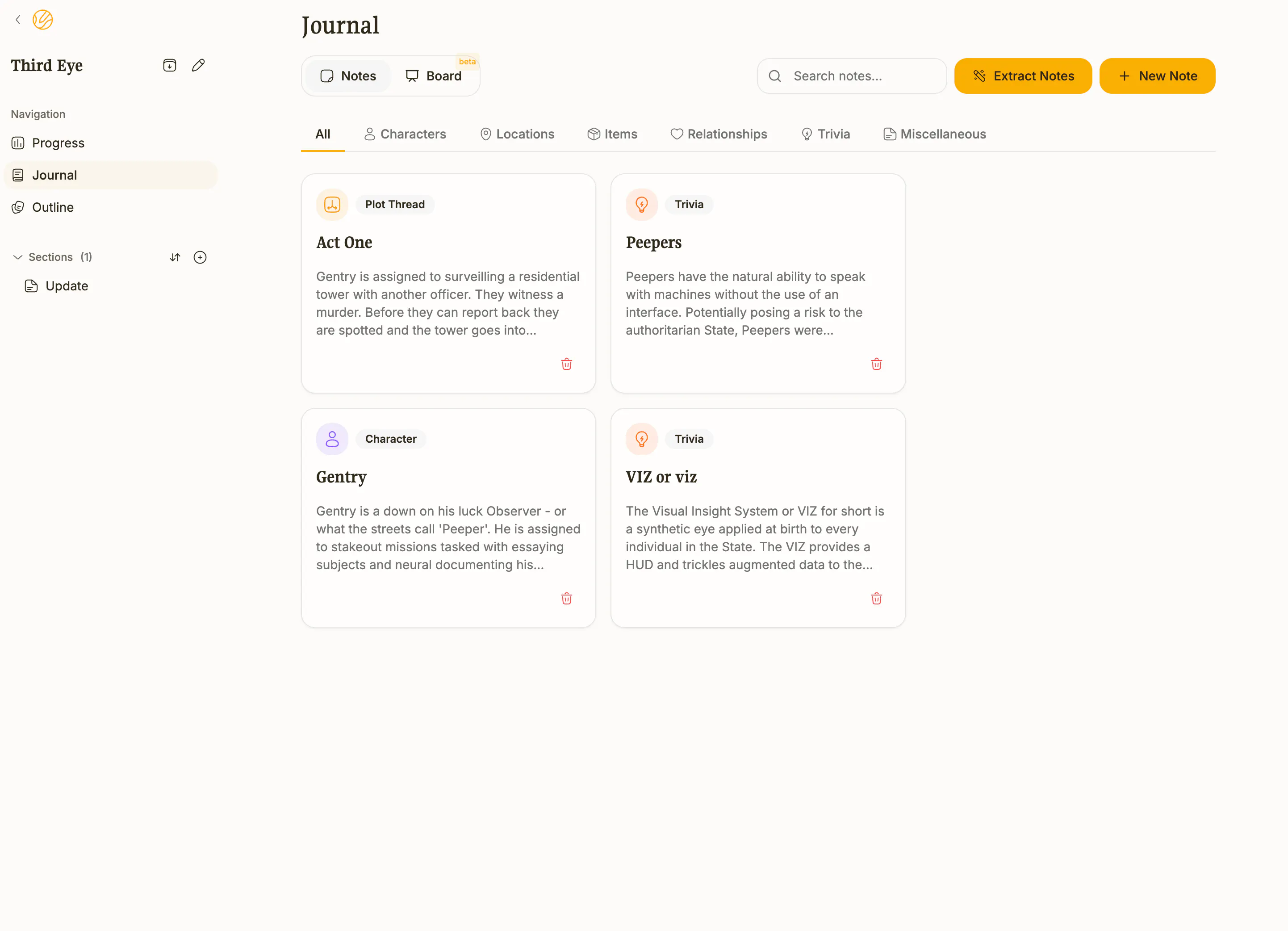Switch to Board beta view
1288x931 pixels.
tap(434, 76)
